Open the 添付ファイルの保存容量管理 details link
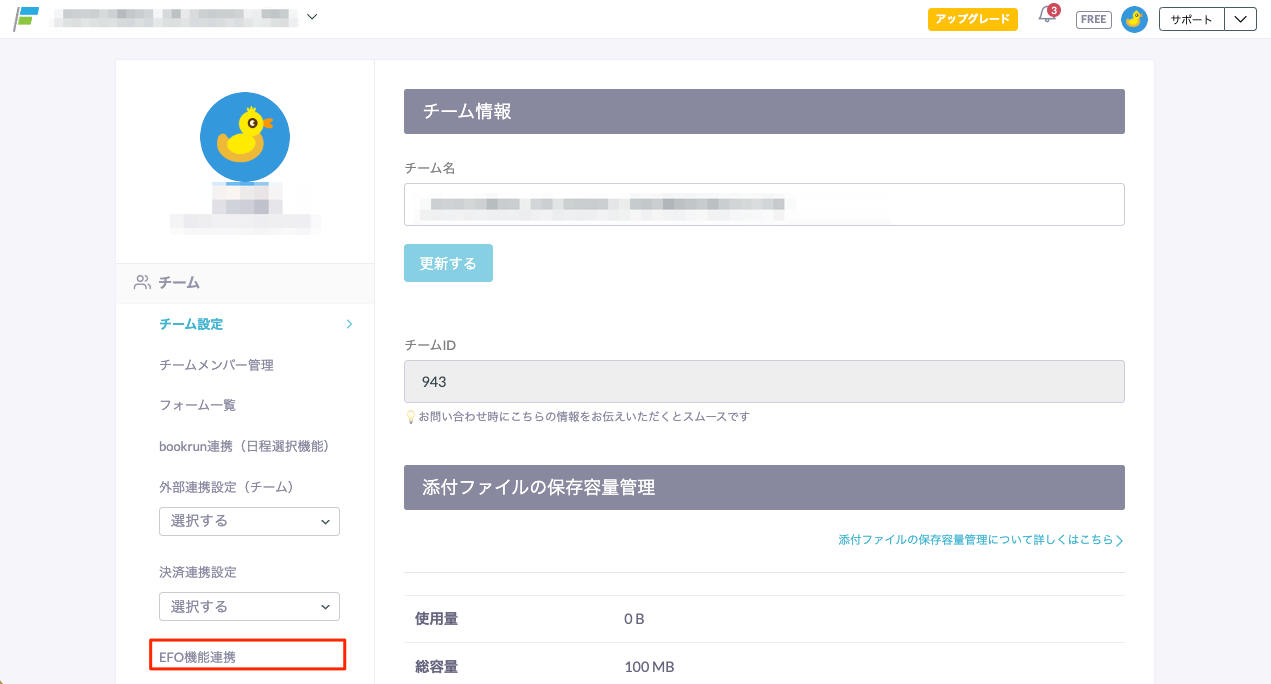The image size is (1271, 684). tap(980, 540)
